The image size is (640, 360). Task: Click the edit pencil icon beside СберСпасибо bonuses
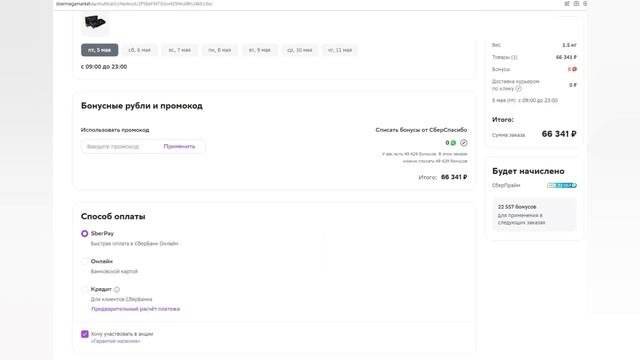pyautogui.click(x=464, y=143)
